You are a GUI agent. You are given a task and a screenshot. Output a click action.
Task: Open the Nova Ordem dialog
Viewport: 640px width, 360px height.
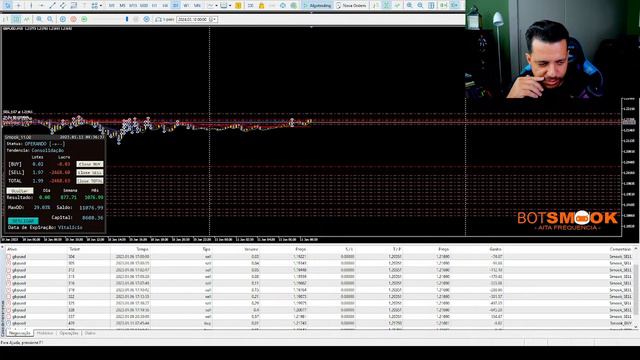pyautogui.click(x=351, y=5)
